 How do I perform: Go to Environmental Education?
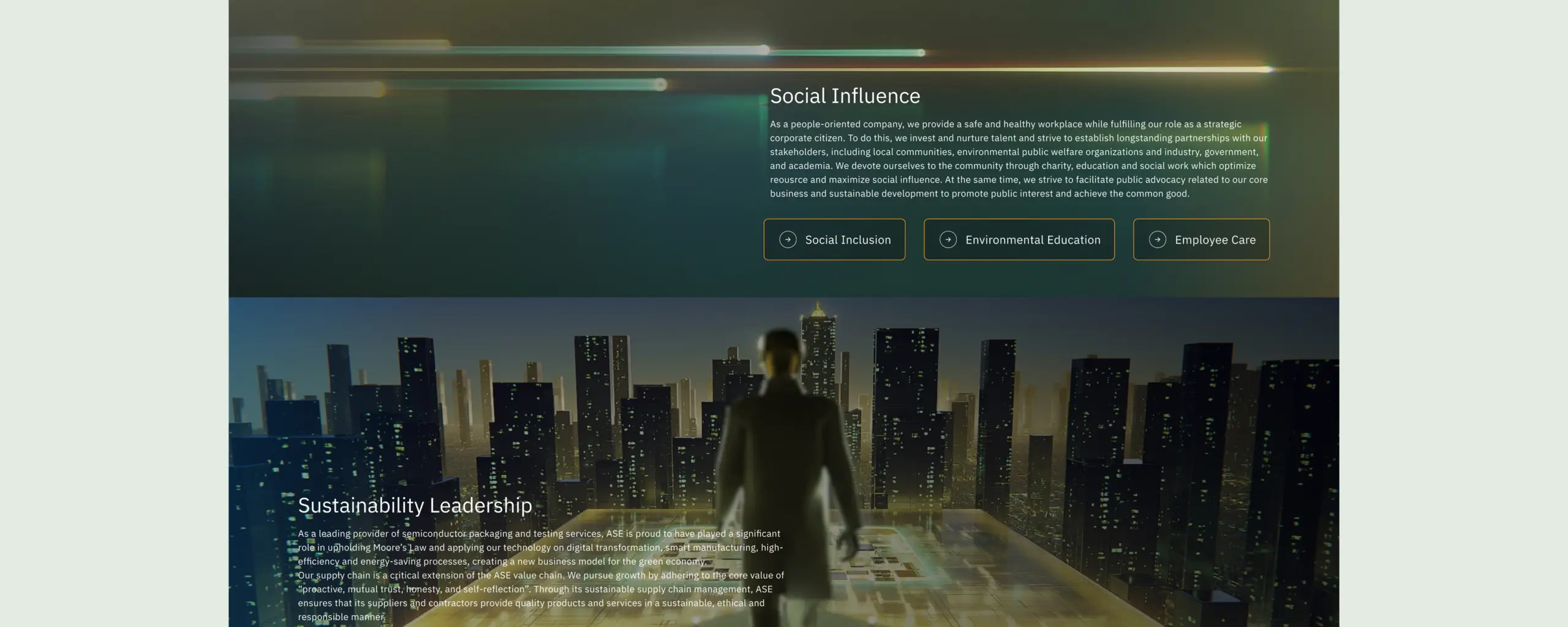click(x=1032, y=240)
